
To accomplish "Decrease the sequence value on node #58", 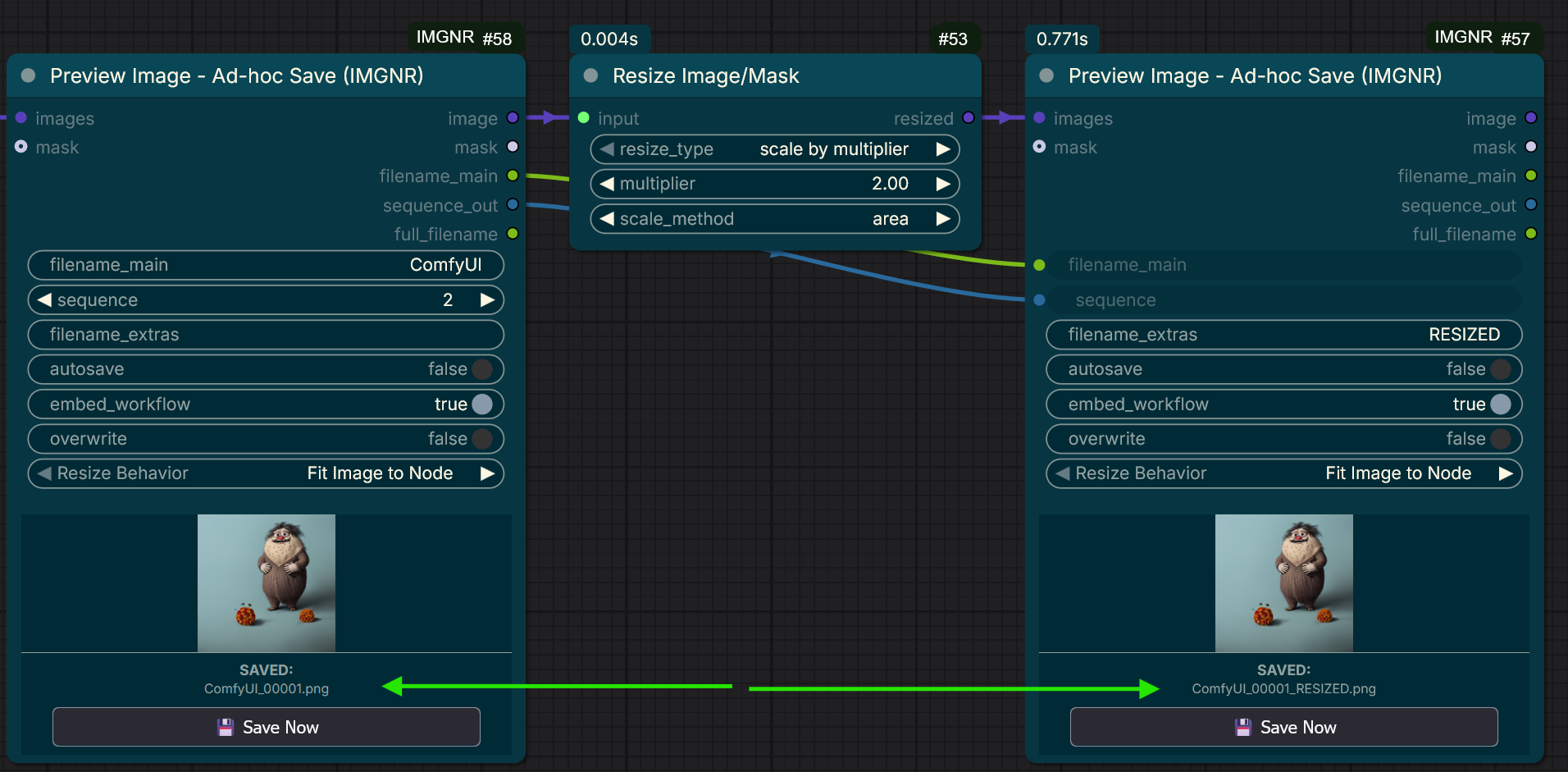I will click(44, 300).
